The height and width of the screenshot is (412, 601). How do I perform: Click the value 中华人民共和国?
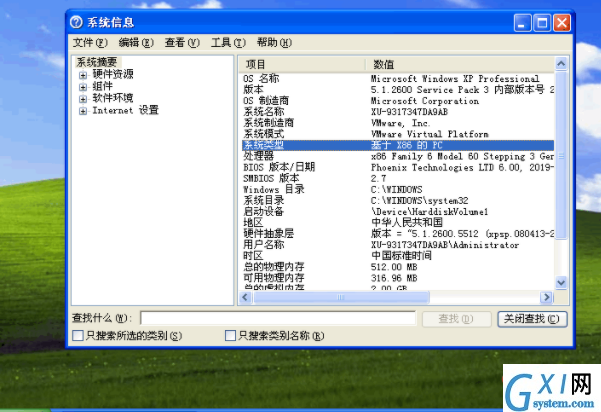pos(407,223)
